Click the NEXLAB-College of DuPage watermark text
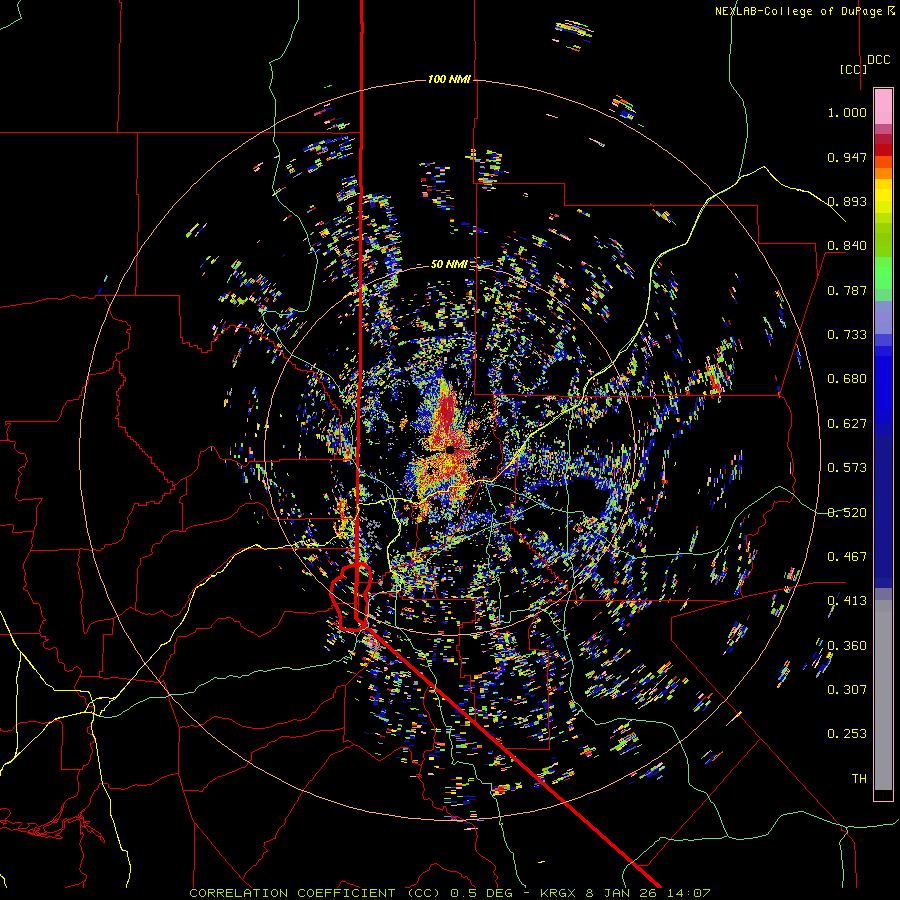 click(x=804, y=11)
